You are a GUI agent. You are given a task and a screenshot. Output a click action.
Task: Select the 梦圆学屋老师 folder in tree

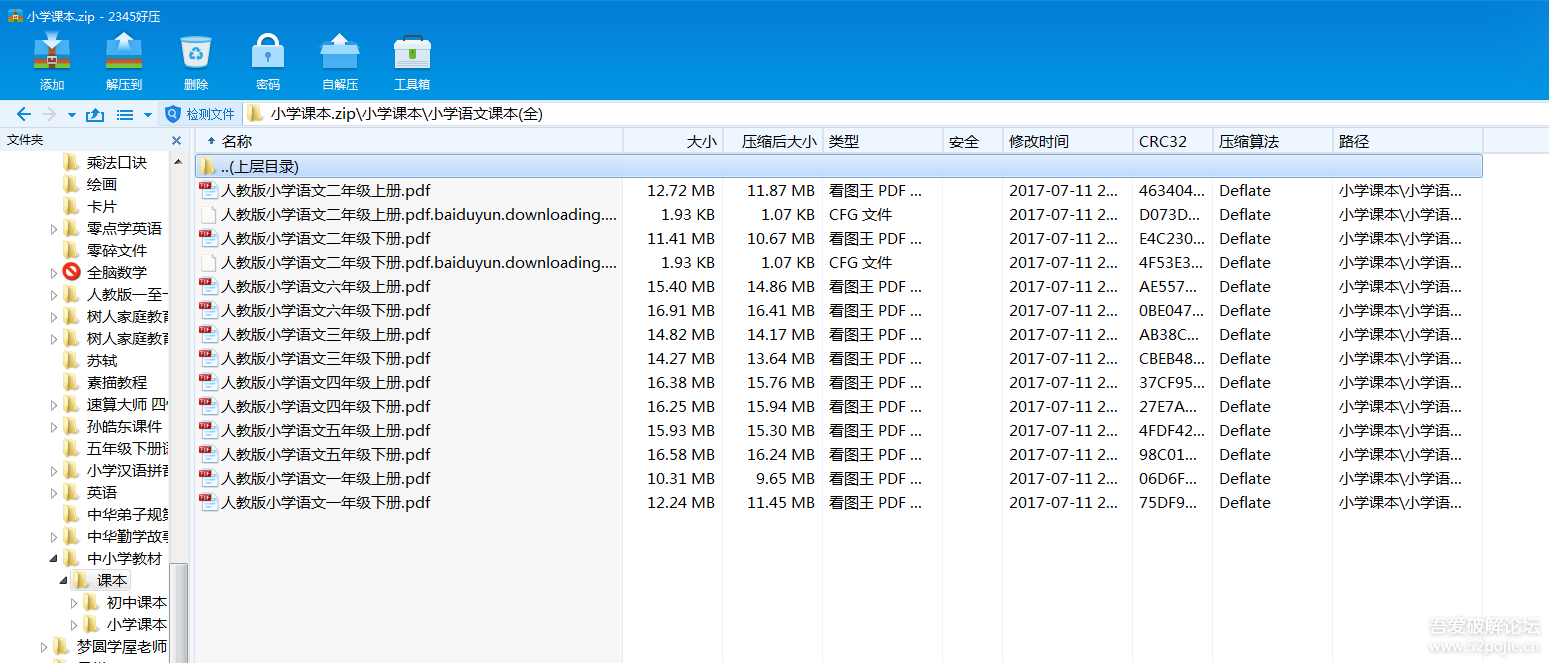tap(121, 646)
